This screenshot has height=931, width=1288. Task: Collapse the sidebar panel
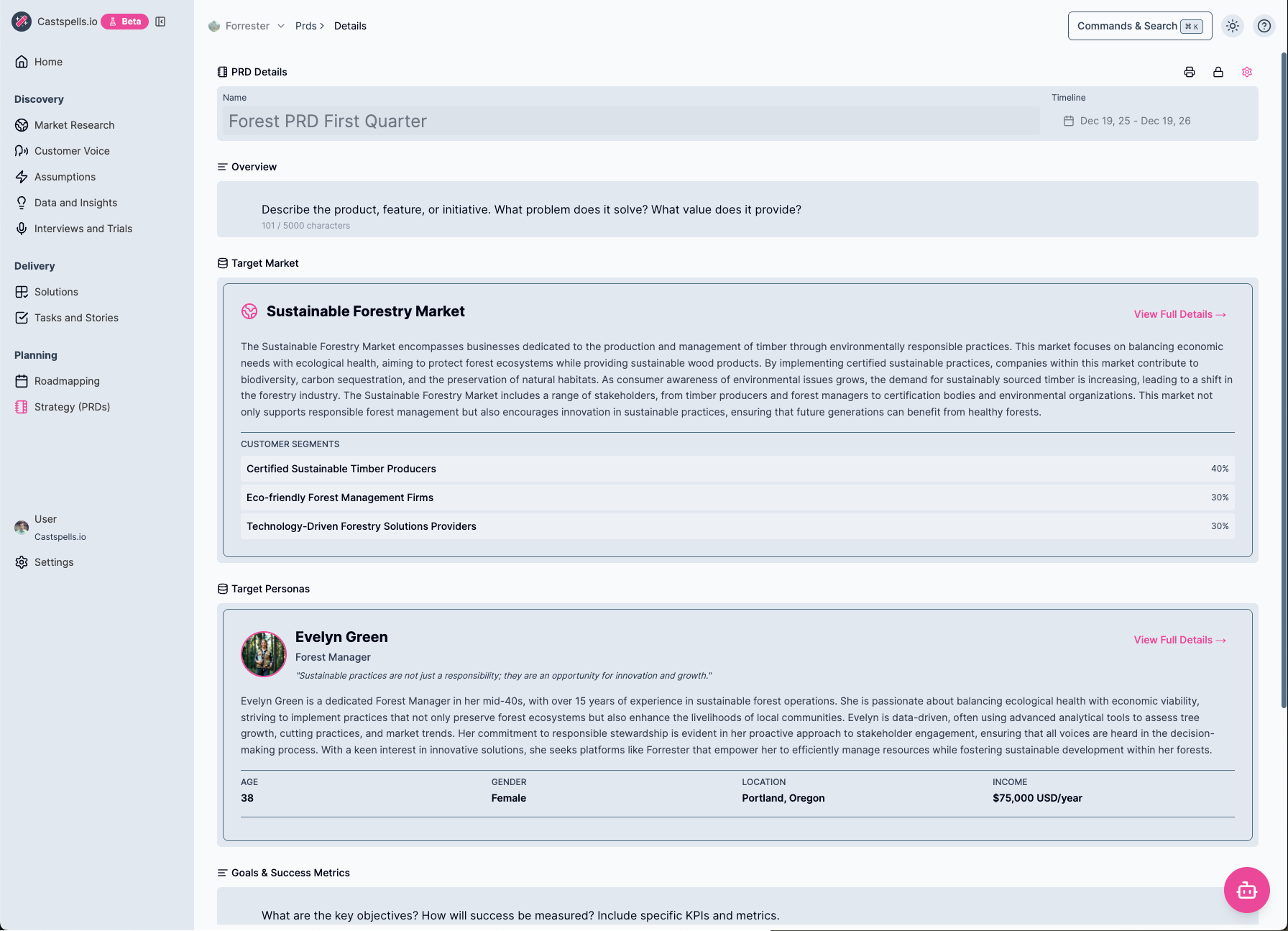(160, 22)
